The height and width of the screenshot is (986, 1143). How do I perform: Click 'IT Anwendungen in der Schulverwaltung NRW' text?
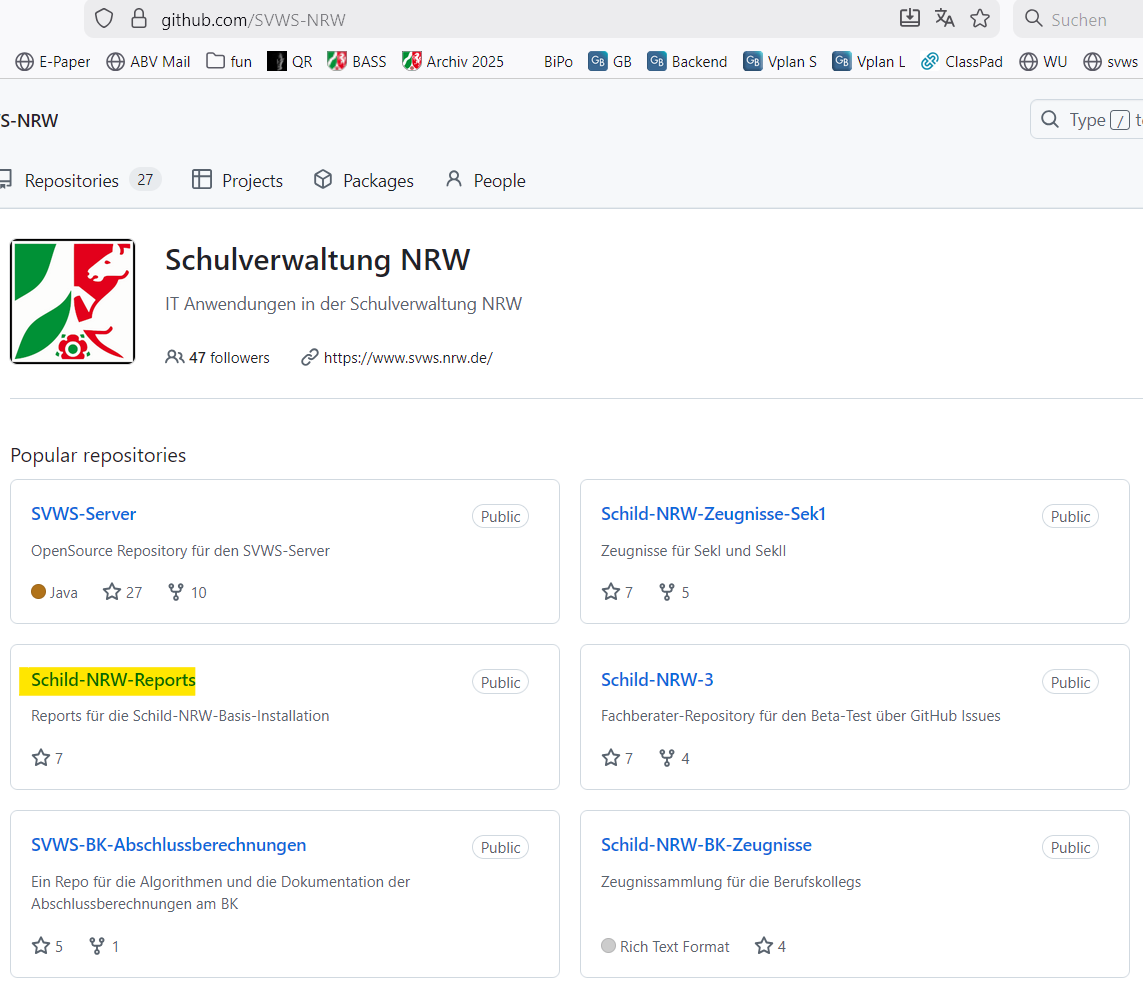343,304
